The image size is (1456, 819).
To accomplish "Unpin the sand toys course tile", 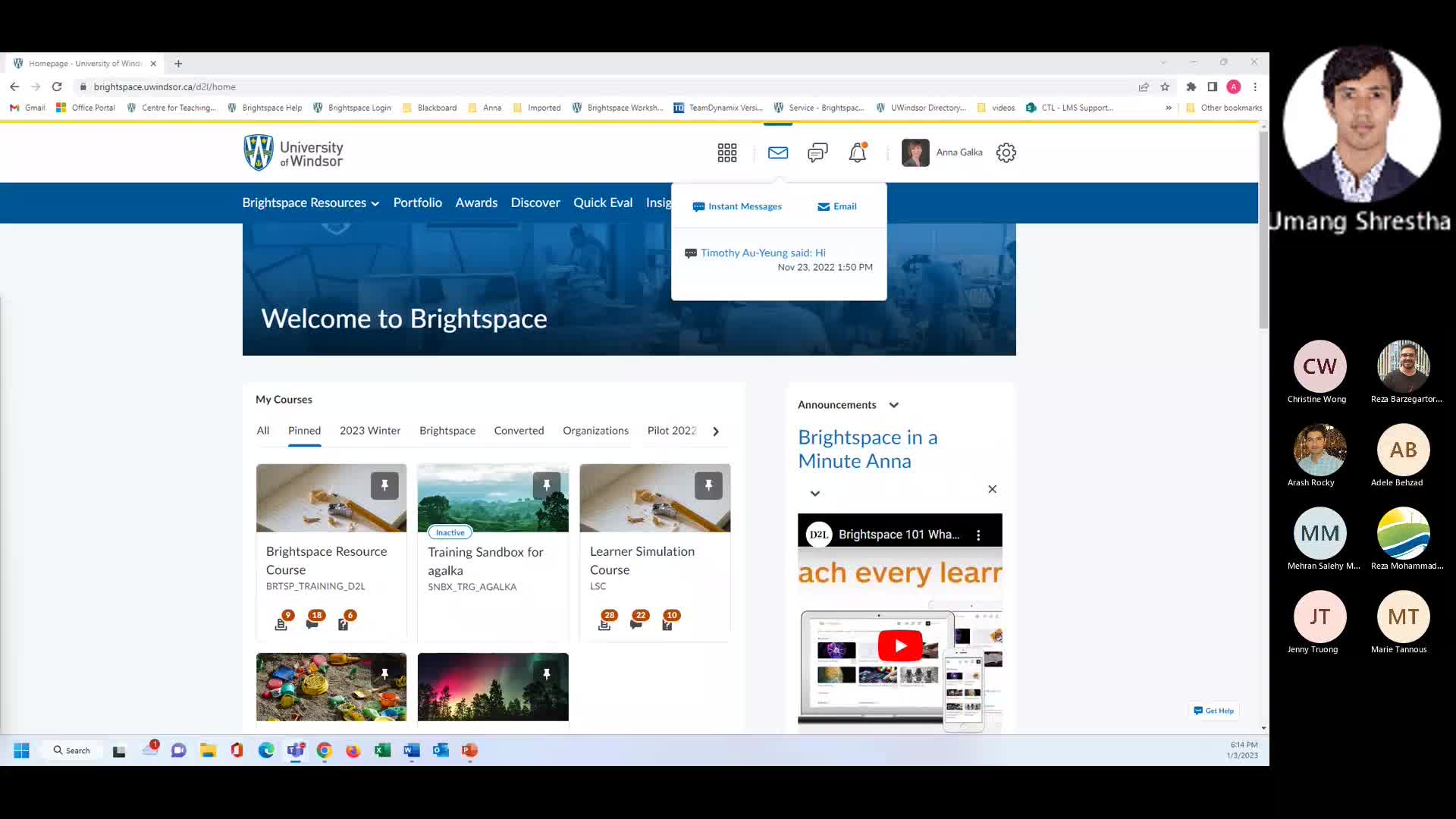I will click(384, 674).
